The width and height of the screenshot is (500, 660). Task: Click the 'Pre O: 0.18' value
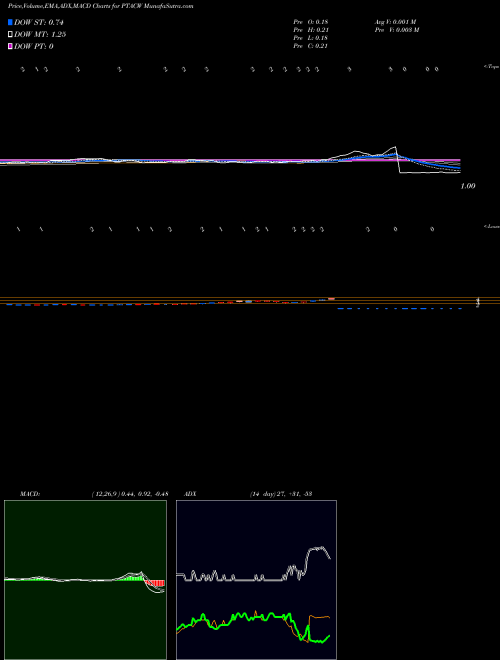pos(311,22)
